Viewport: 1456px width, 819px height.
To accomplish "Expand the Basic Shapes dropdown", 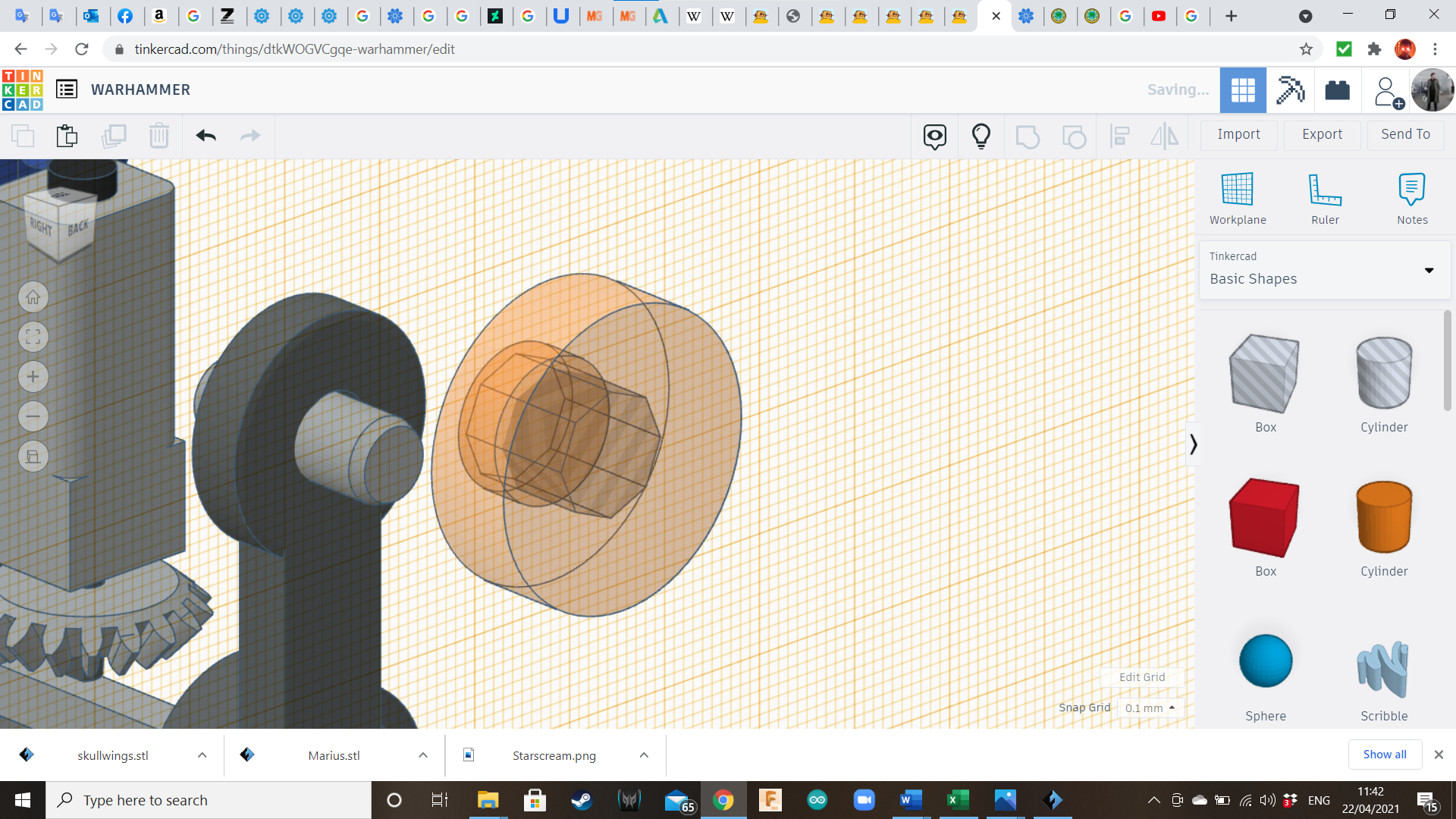I will tap(1429, 270).
